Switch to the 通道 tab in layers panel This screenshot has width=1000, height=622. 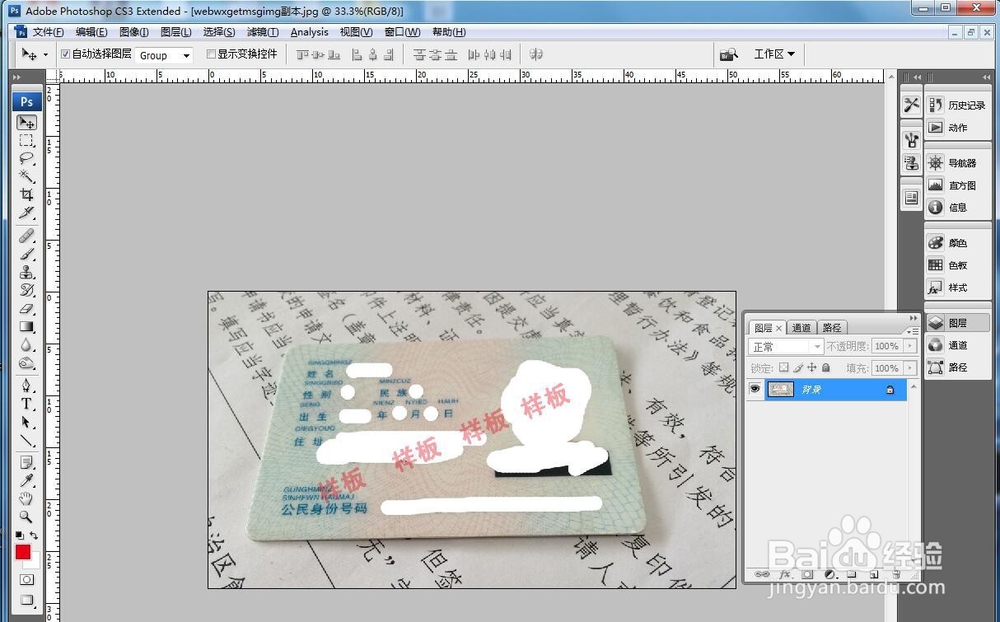801,327
